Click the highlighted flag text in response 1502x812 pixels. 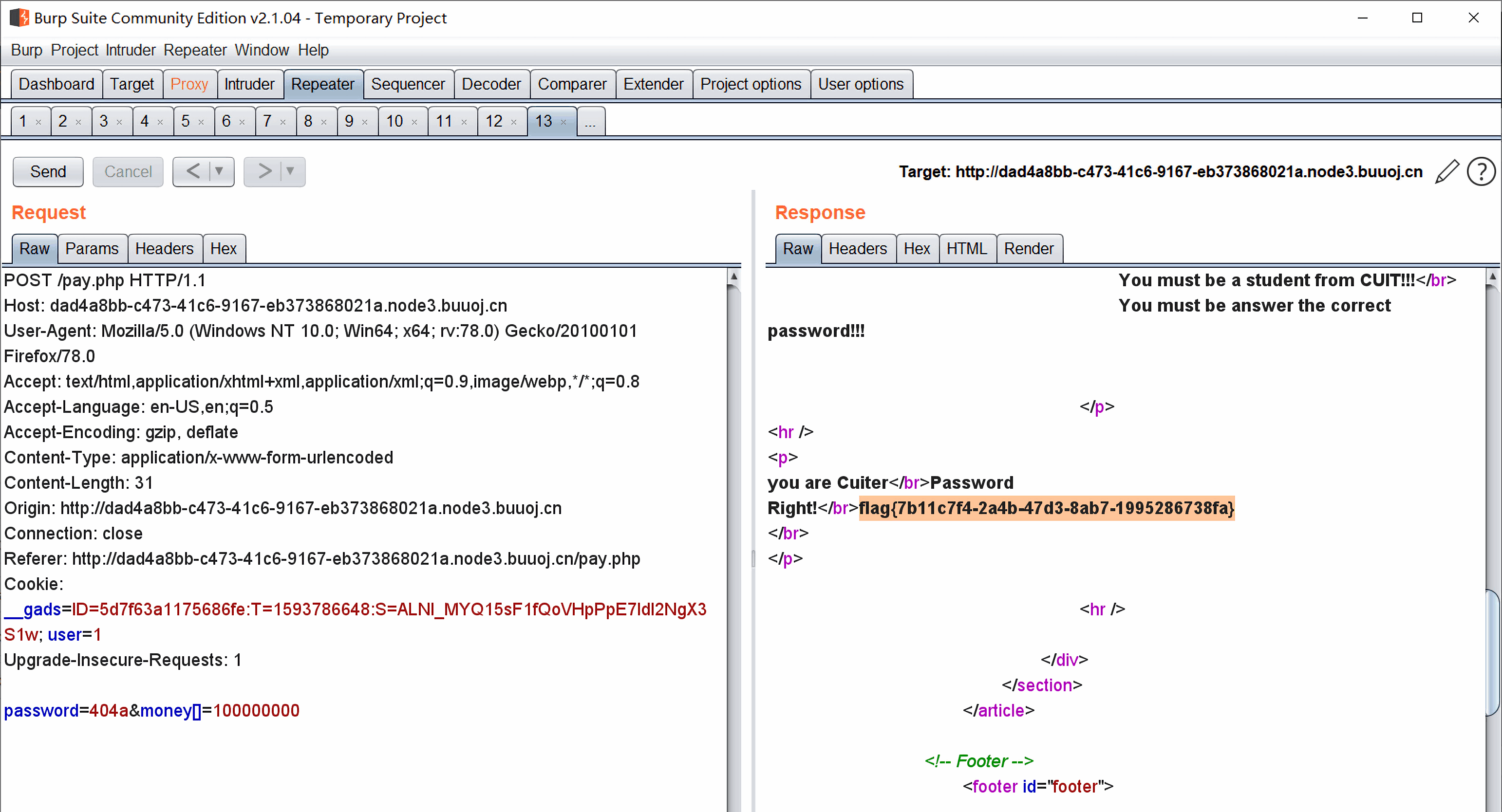(x=1047, y=508)
